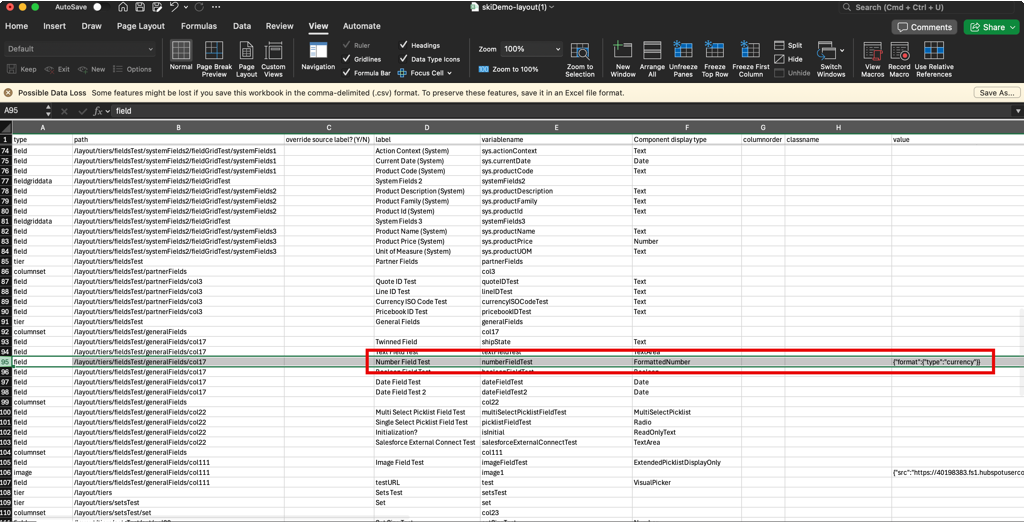Open the Page Layout tab

(x=141, y=26)
